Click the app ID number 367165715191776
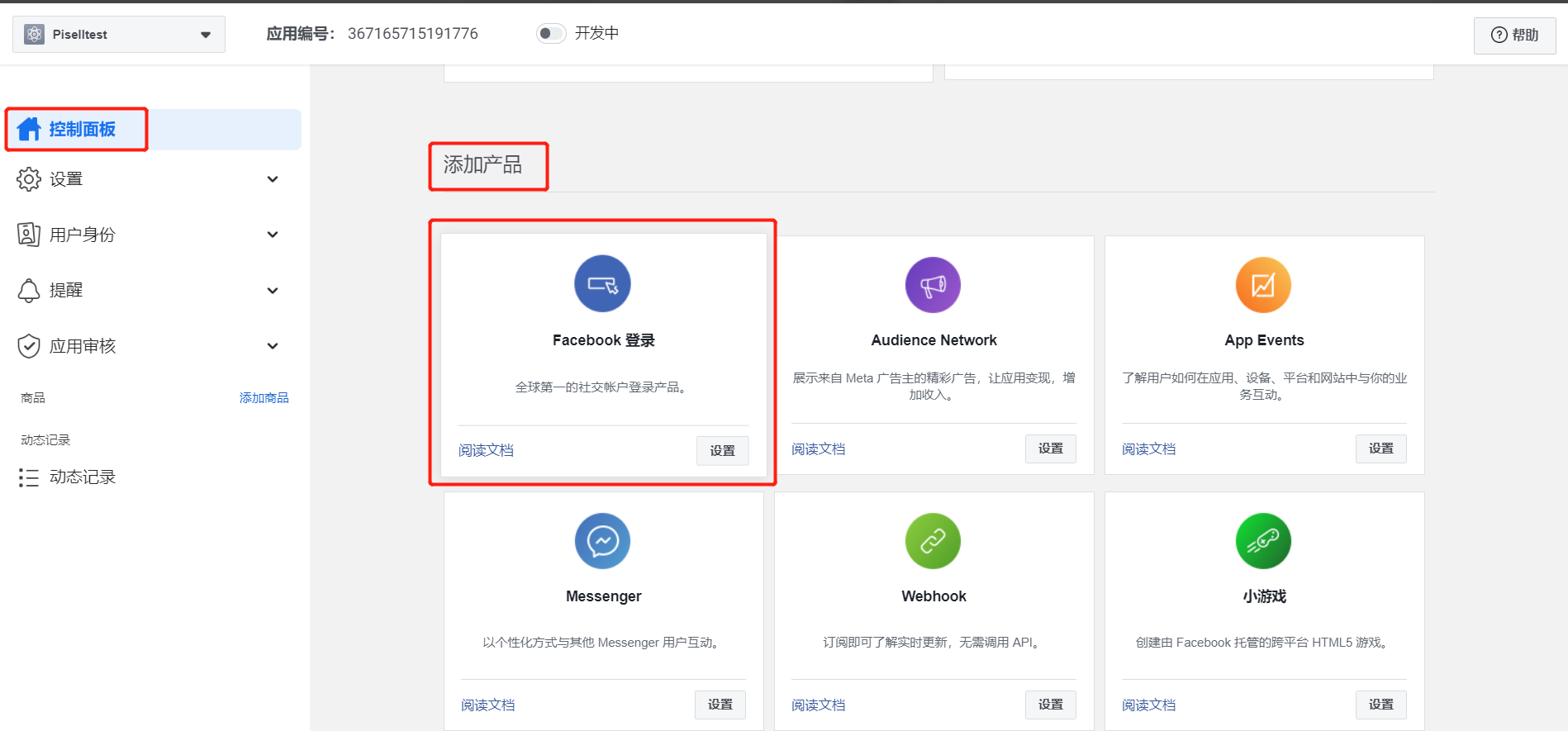This screenshot has width=1568, height=731. pos(413,34)
